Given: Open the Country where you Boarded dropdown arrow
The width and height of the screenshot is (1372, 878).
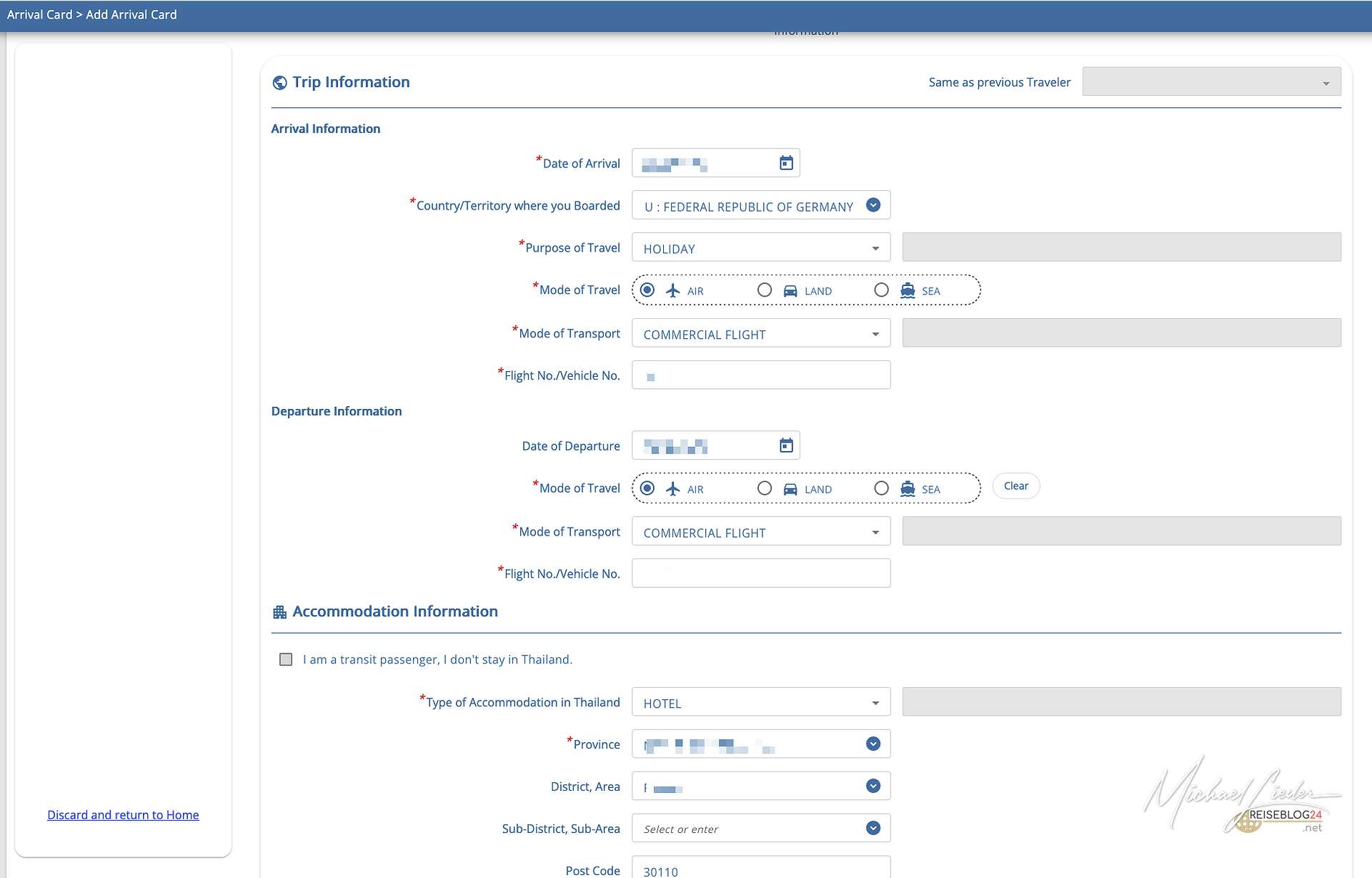Looking at the screenshot, I should (x=873, y=205).
